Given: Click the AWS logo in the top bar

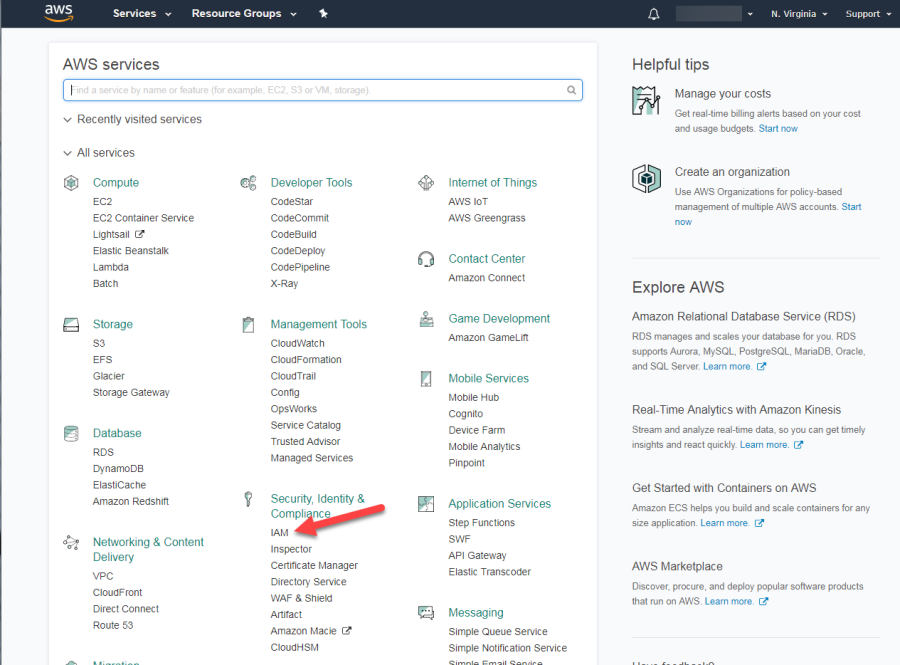Looking at the screenshot, I should 58,13.
